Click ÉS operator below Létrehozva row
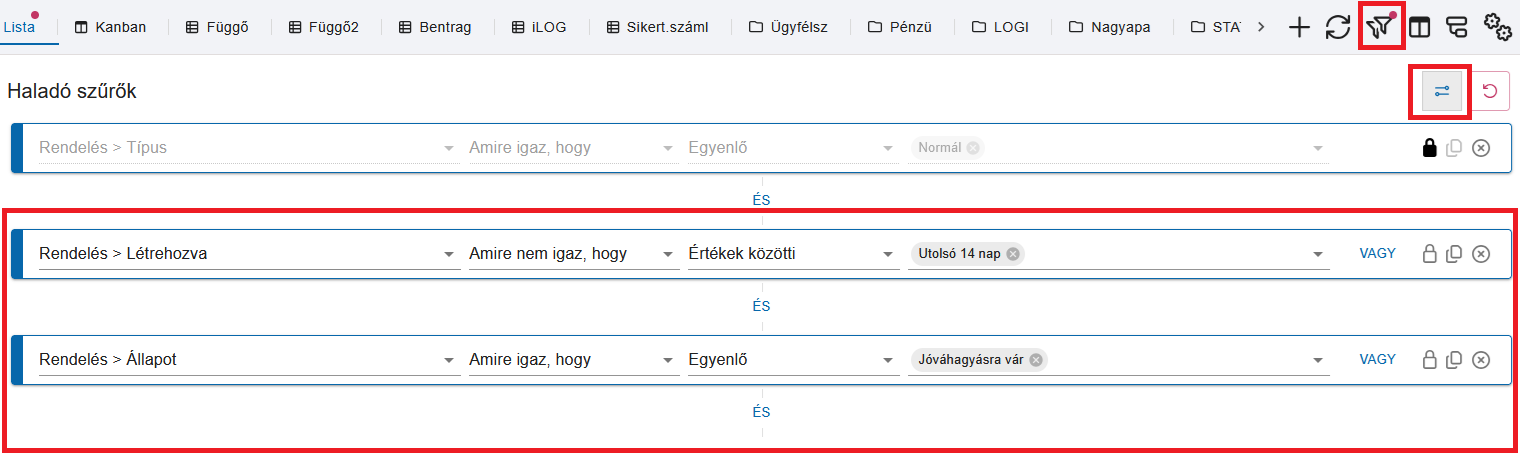Viewport: 1520px width, 467px height. point(762,306)
